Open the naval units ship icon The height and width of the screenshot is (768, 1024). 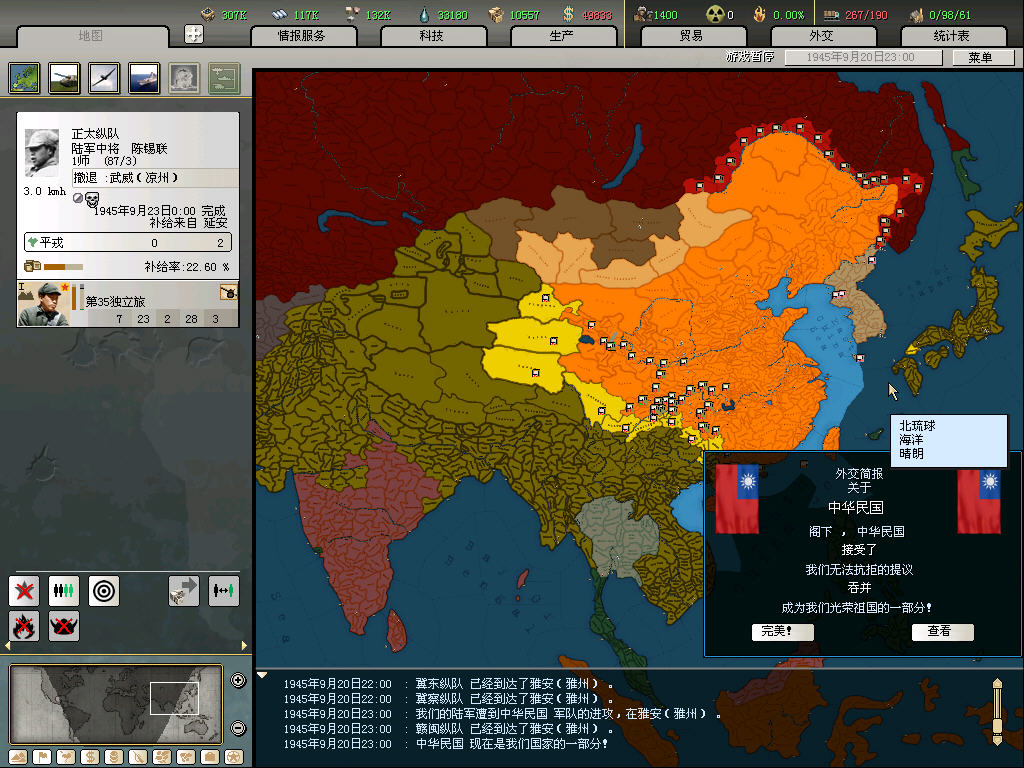(x=145, y=77)
